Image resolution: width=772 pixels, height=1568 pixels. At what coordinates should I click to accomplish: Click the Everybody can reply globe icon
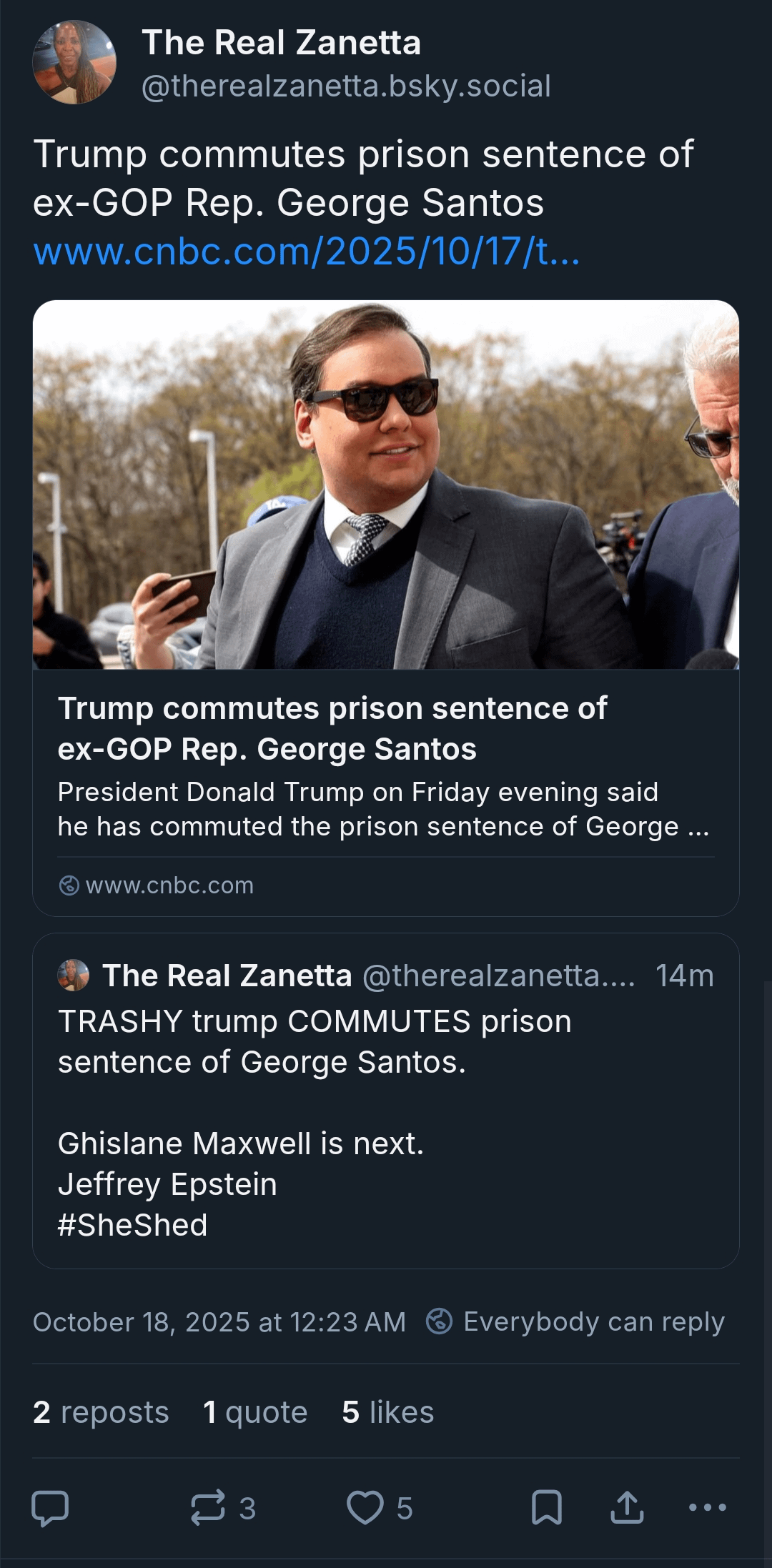[439, 1321]
